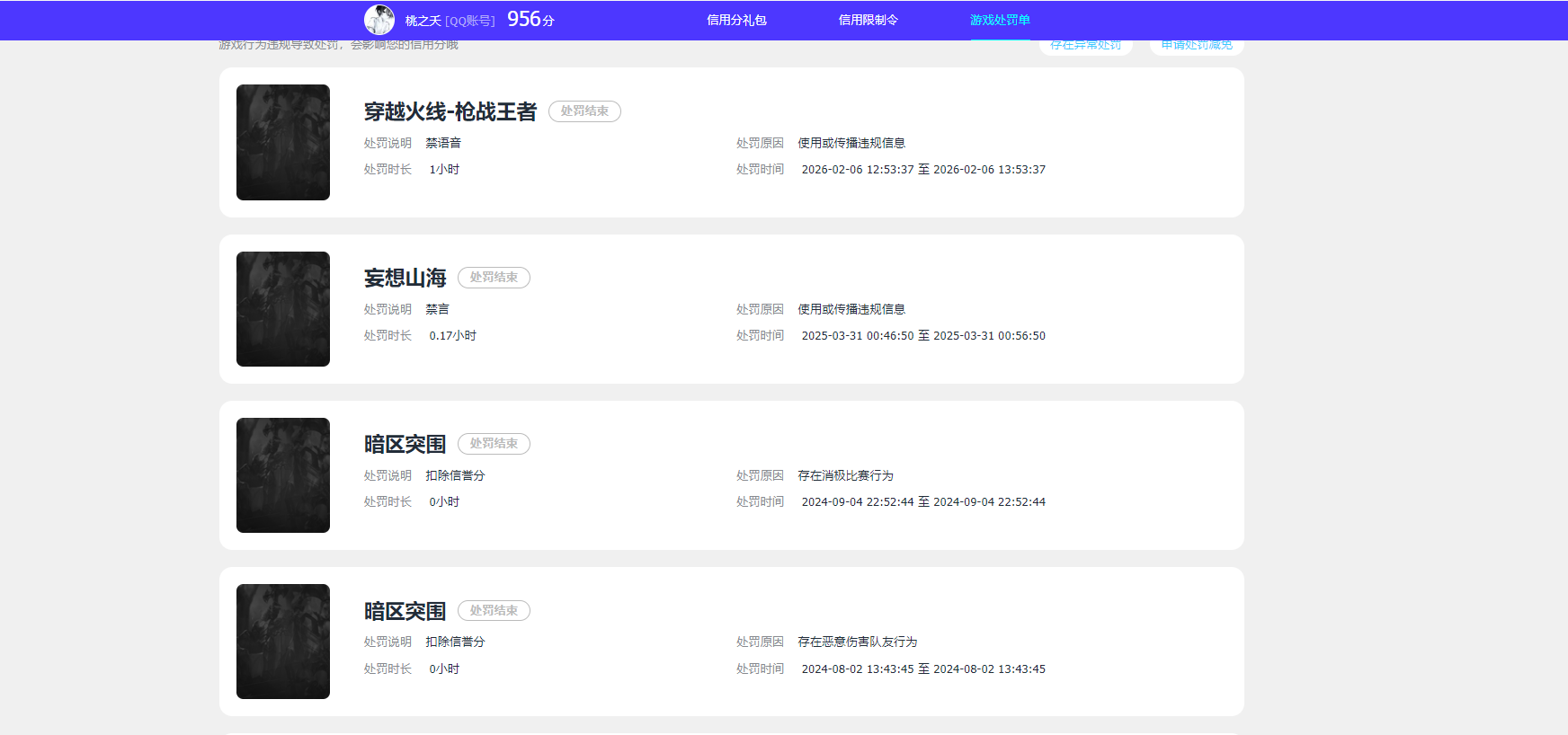Viewport: 1568px width, 735px height.
Task: Click the 禁语音 penalty description
Action: [x=443, y=143]
